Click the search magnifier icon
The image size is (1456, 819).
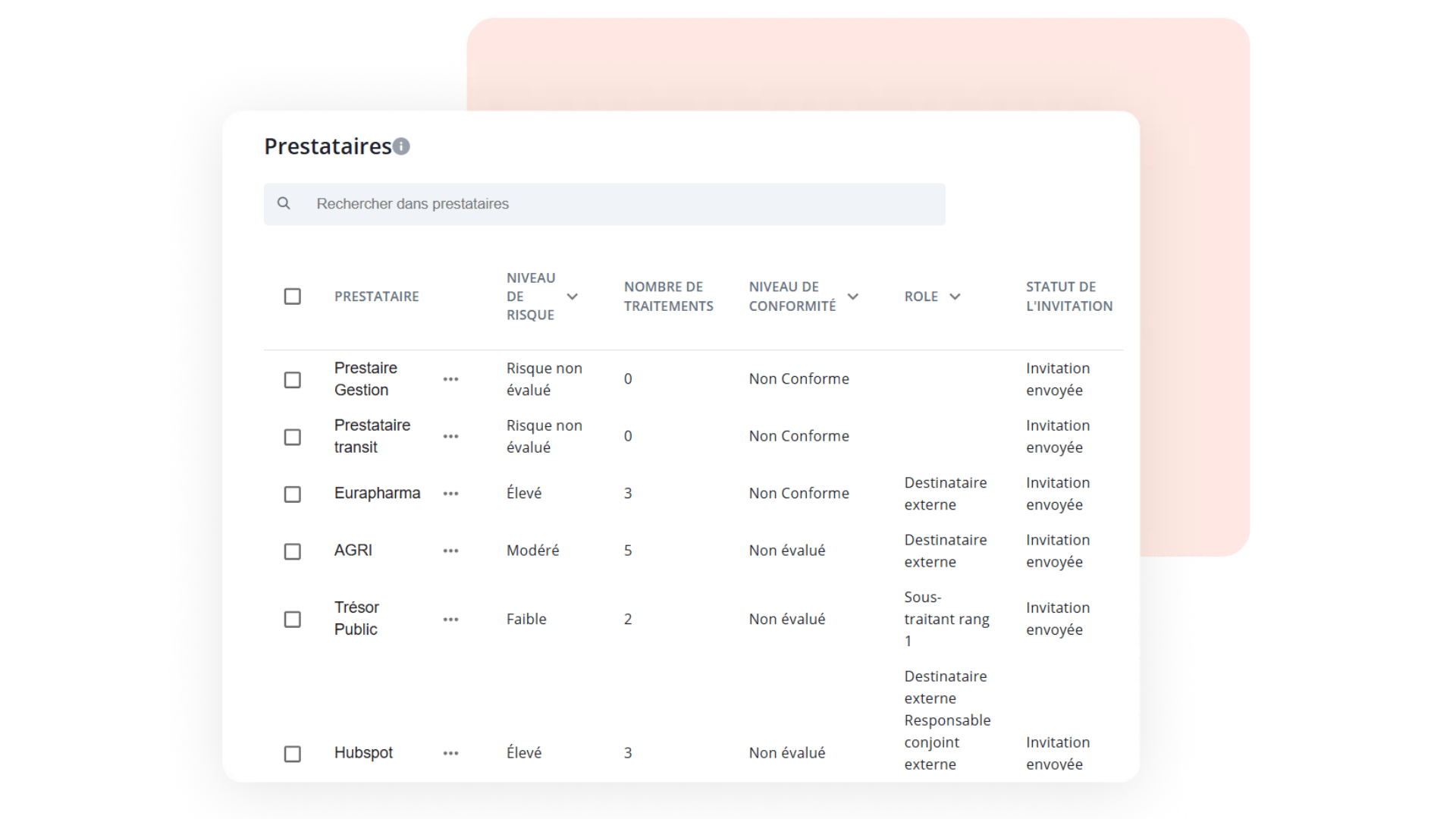(284, 203)
